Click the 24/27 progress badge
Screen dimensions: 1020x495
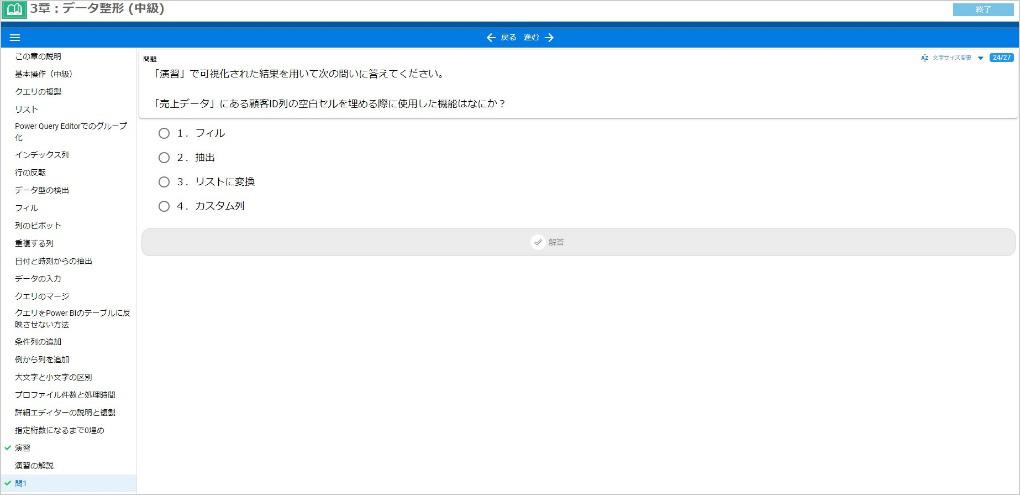pyautogui.click(x=1000, y=58)
